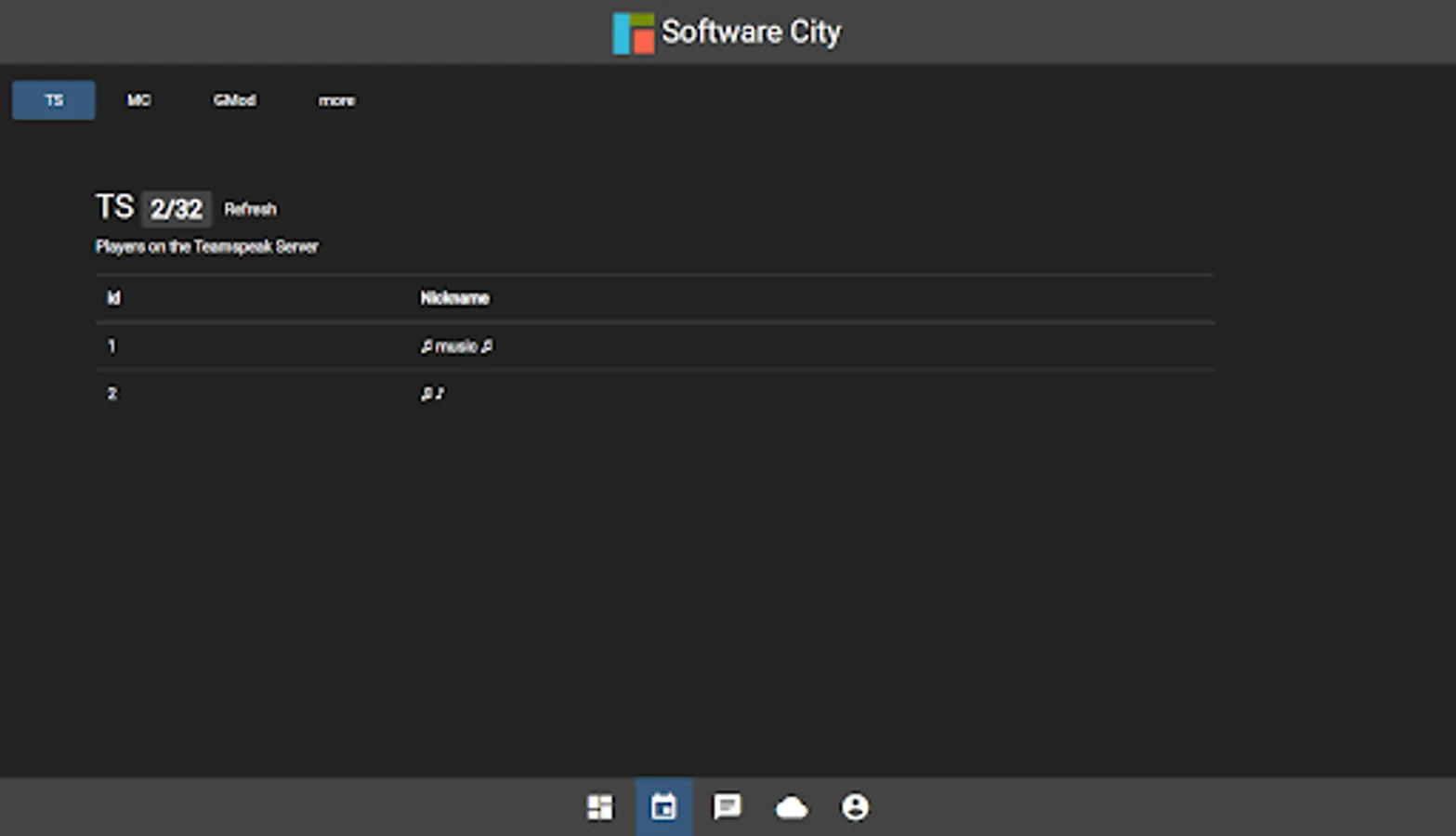
Task: Click the id cell showing 1
Action: click(x=111, y=346)
